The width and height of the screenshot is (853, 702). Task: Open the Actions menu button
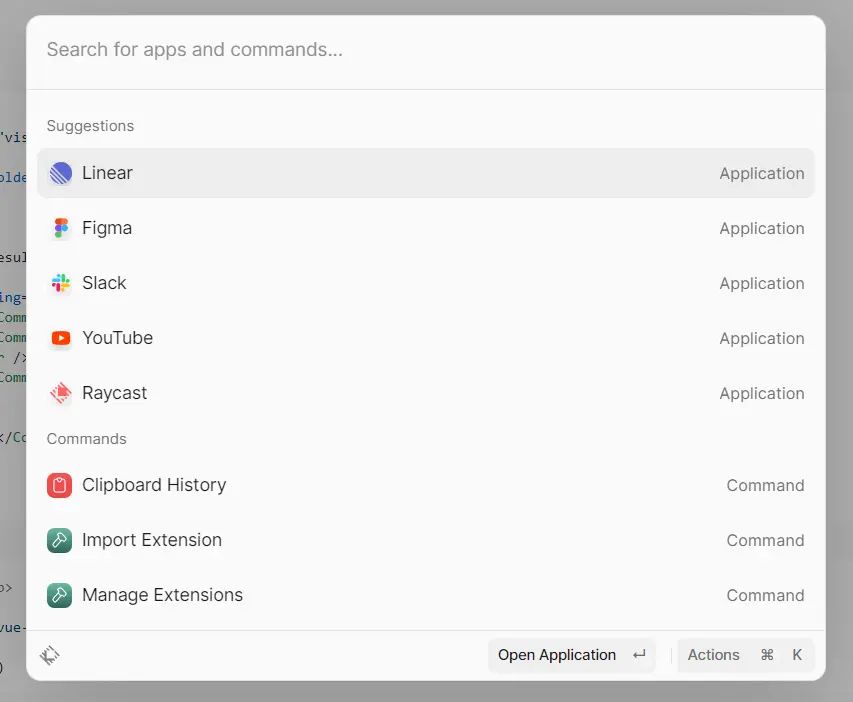pos(713,655)
